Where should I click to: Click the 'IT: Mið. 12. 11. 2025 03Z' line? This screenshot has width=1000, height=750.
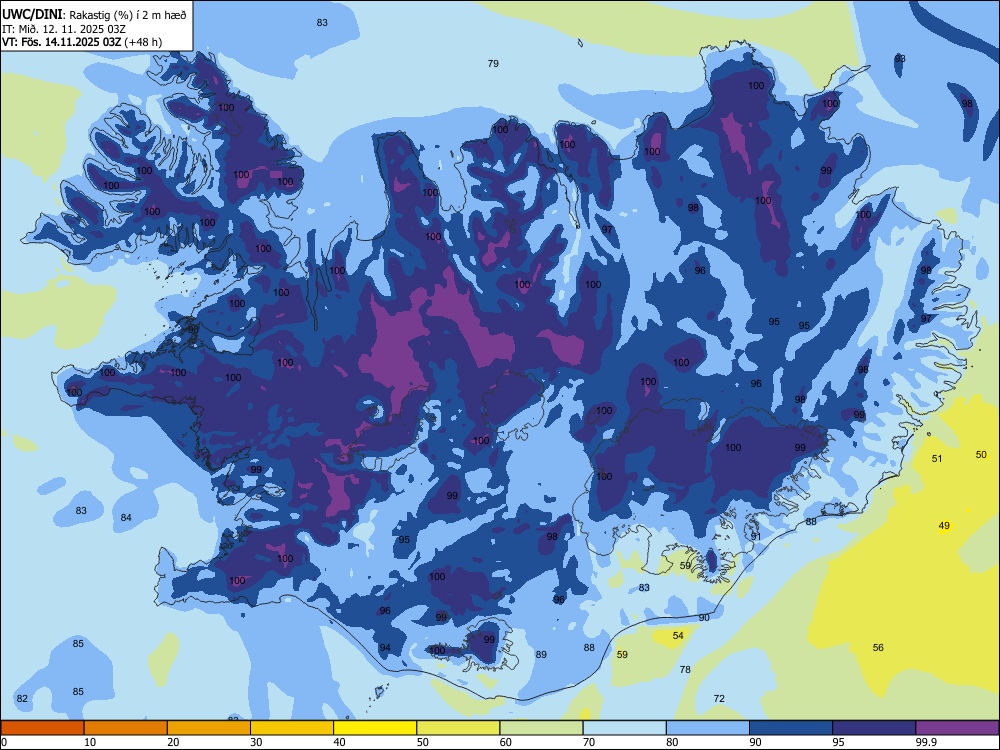[x=65, y=29]
